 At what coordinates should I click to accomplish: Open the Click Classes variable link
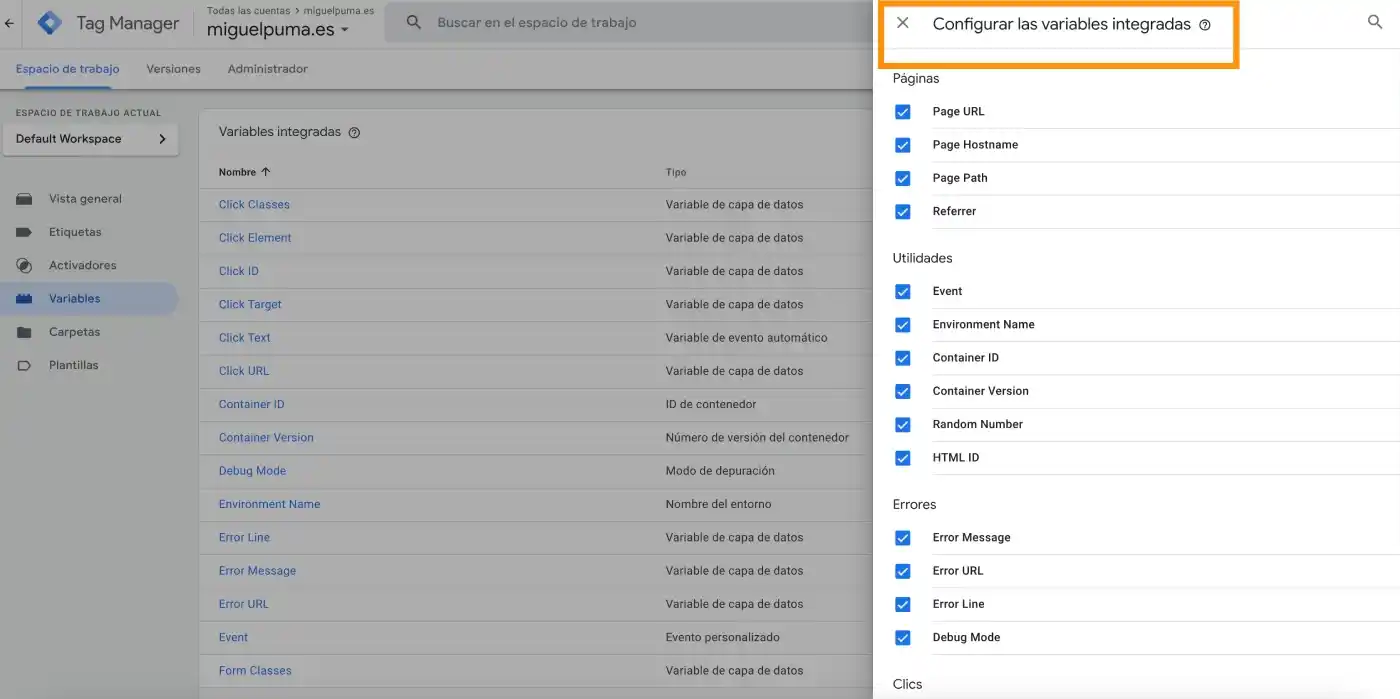pyautogui.click(x=254, y=205)
